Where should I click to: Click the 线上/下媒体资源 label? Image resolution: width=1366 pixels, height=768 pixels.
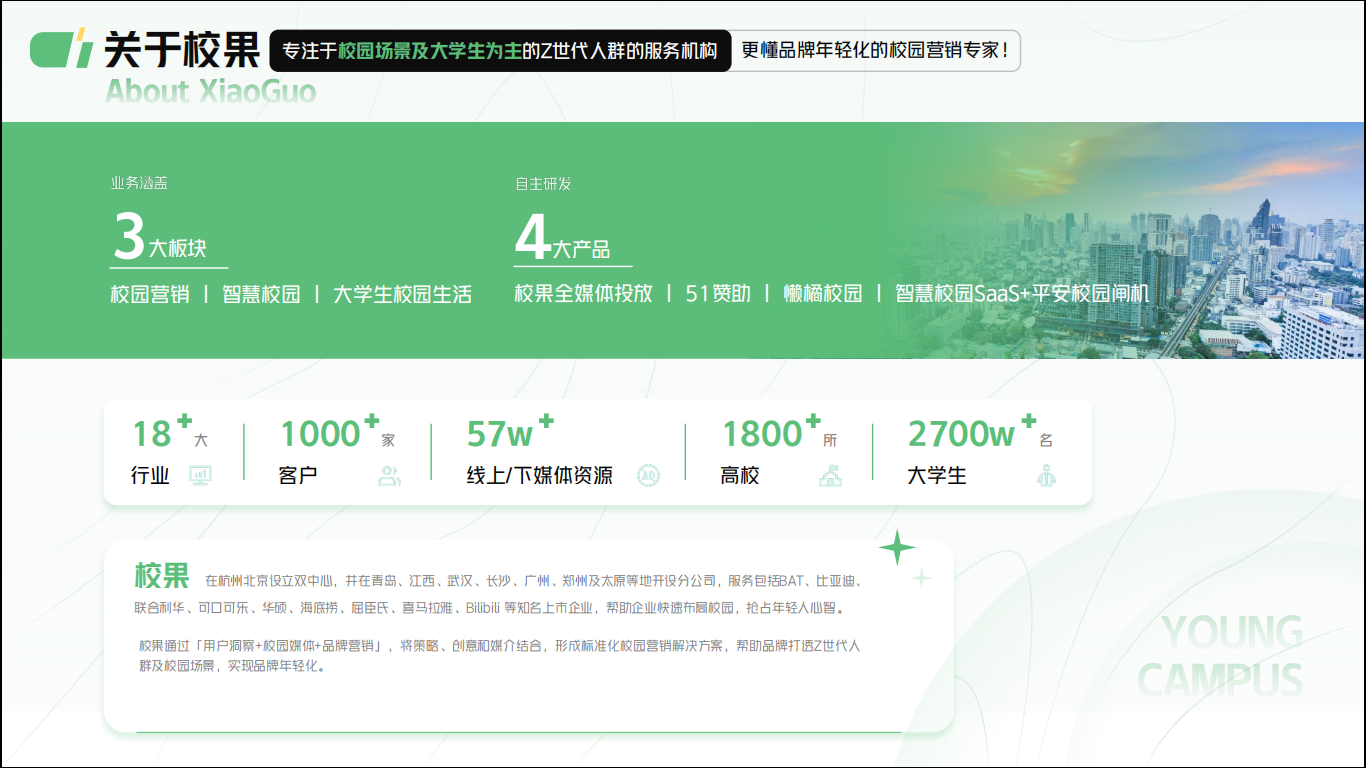point(540,476)
